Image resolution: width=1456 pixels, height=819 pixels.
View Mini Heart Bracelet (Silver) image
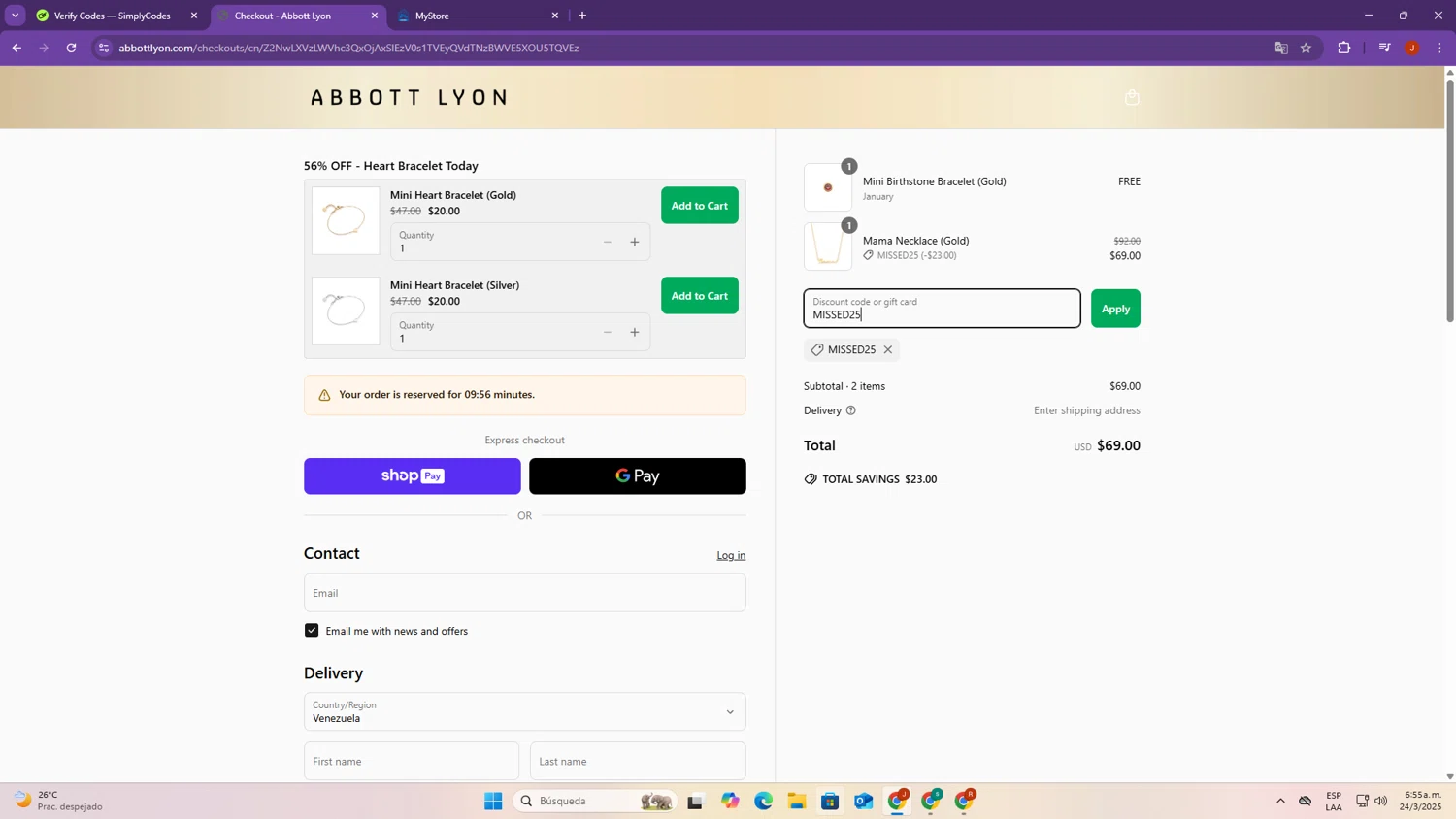[346, 311]
